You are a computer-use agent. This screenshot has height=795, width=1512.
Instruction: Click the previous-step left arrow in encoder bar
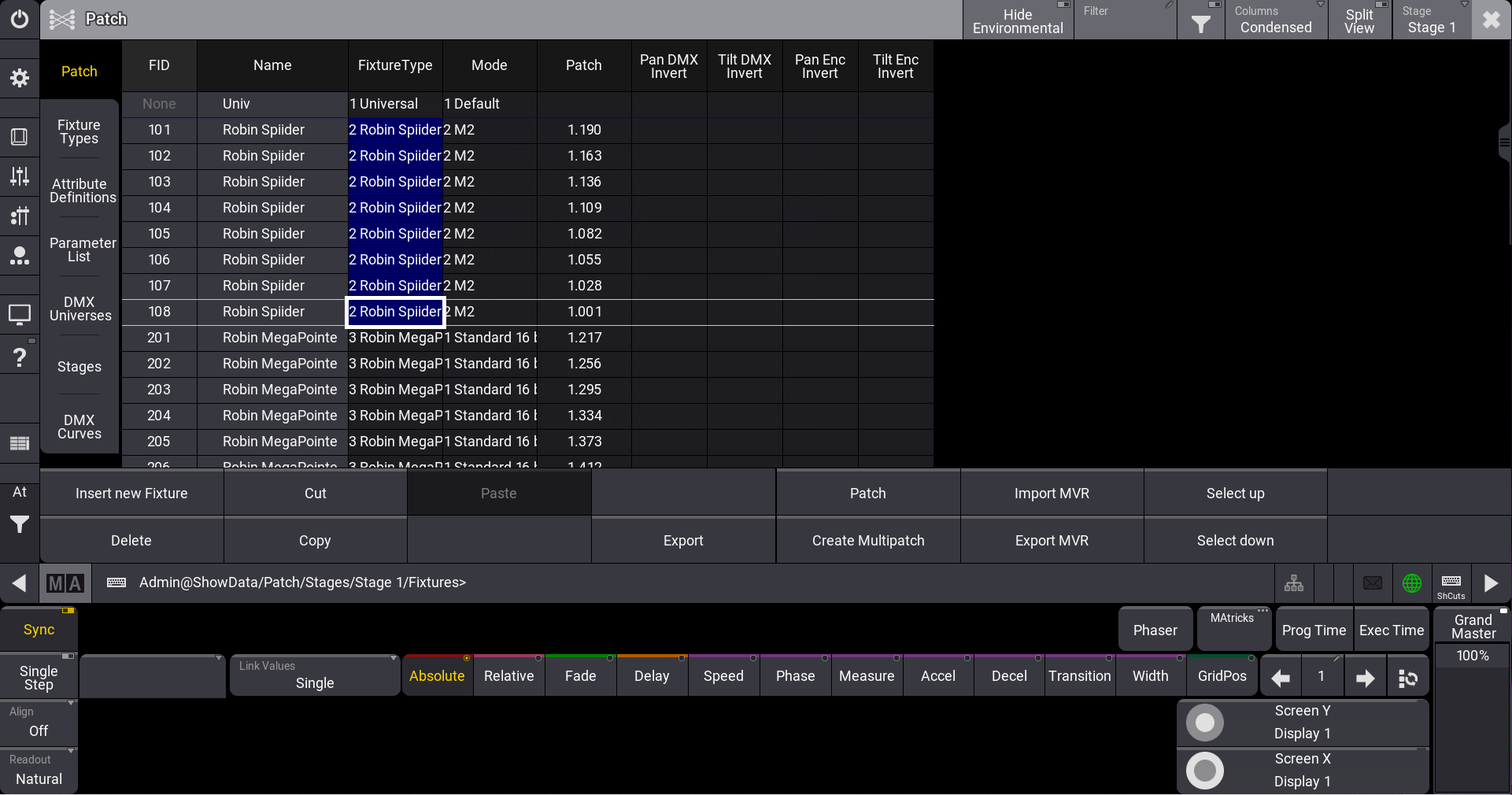pyautogui.click(x=1281, y=677)
